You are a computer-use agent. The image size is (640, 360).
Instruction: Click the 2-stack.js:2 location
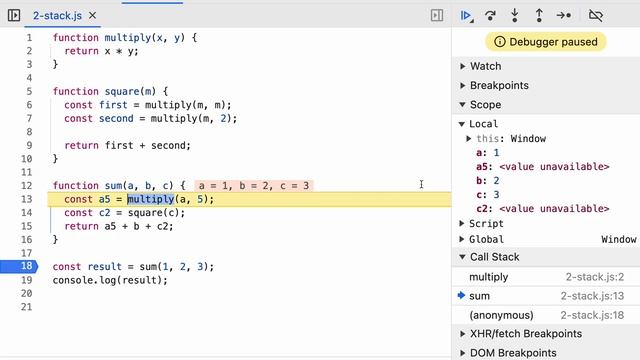click(595, 277)
